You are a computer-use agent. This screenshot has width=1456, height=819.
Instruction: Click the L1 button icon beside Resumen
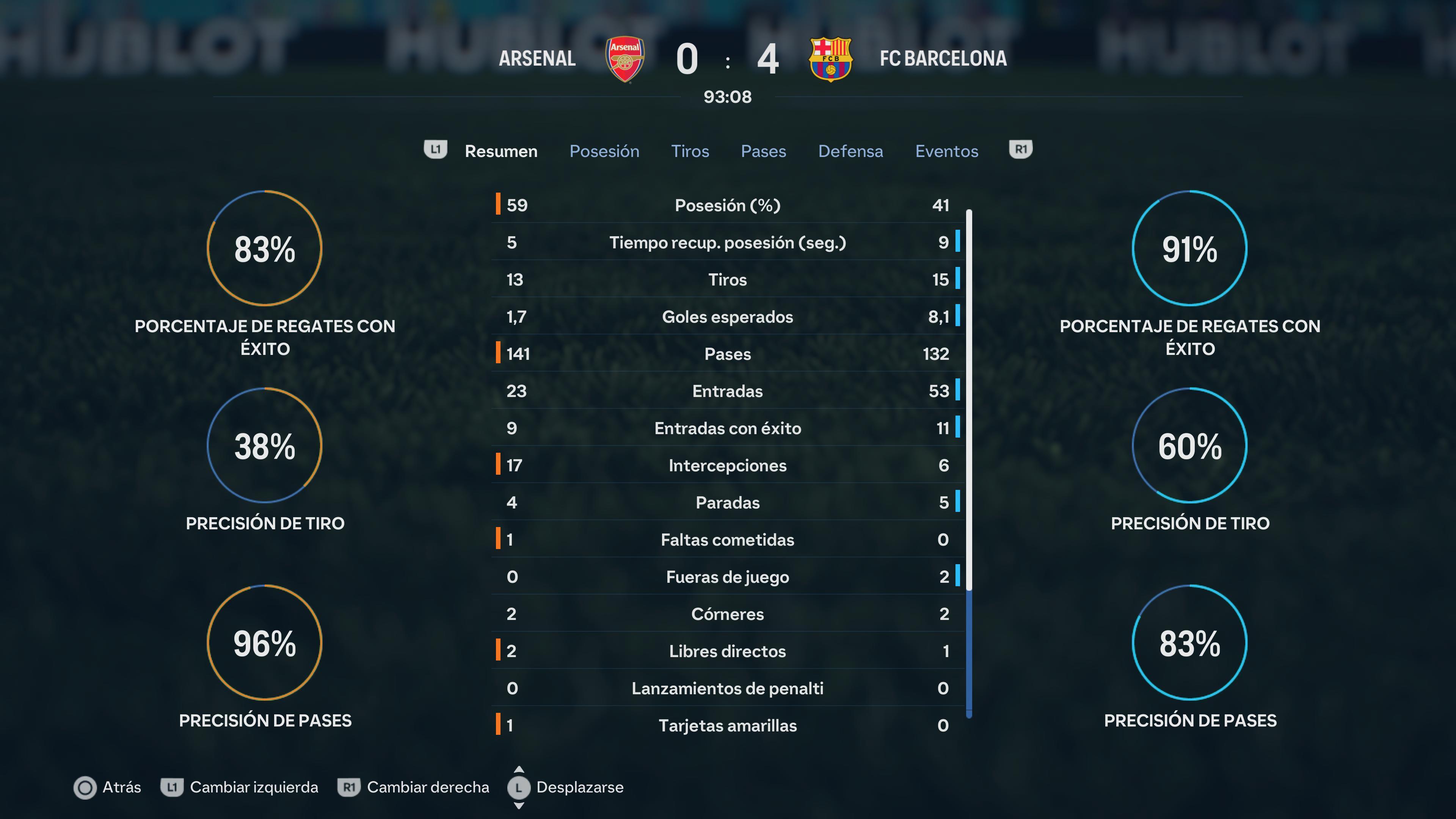(x=435, y=150)
